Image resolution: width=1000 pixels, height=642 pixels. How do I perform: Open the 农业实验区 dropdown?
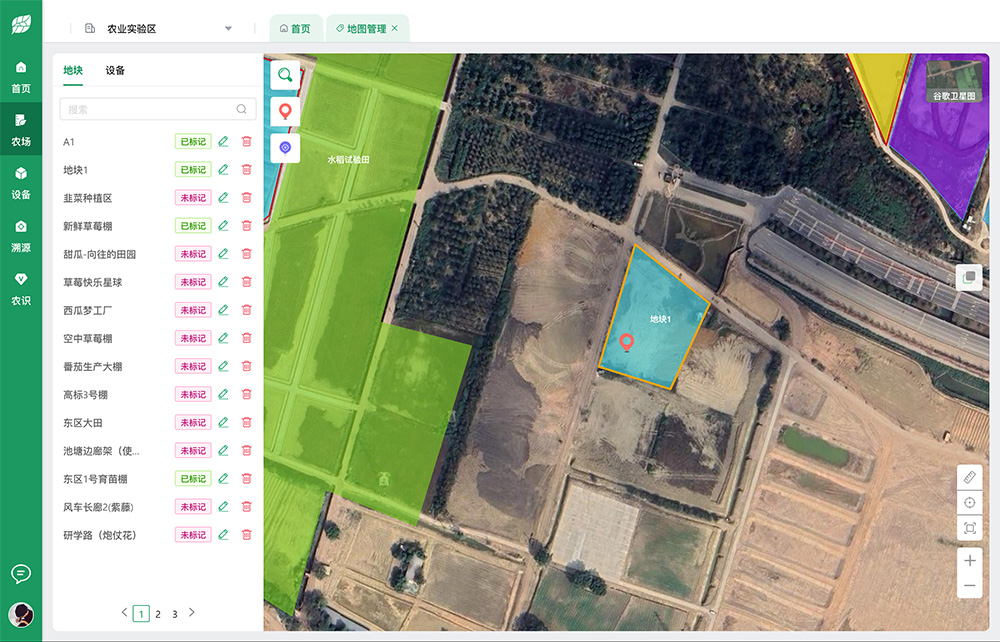point(228,29)
